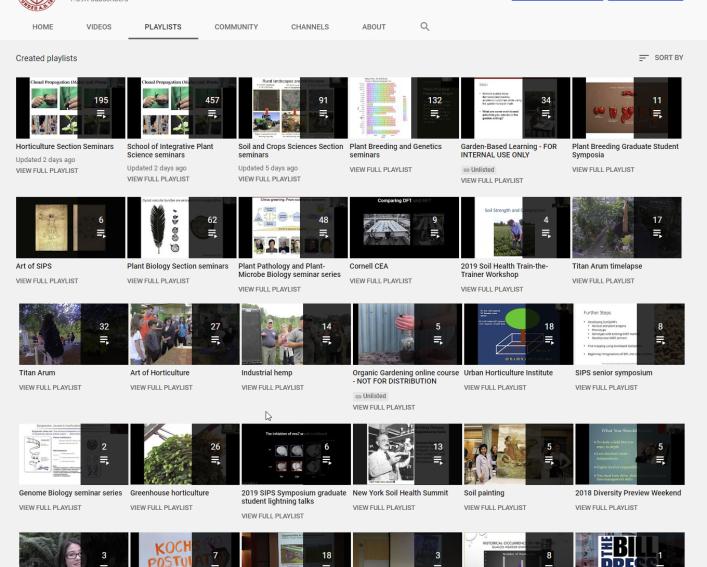The width and height of the screenshot is (707, 567).
Task: Click playlist icon on the 32-video Titan Arum thumbnail
Action: [x=104, y=340]
